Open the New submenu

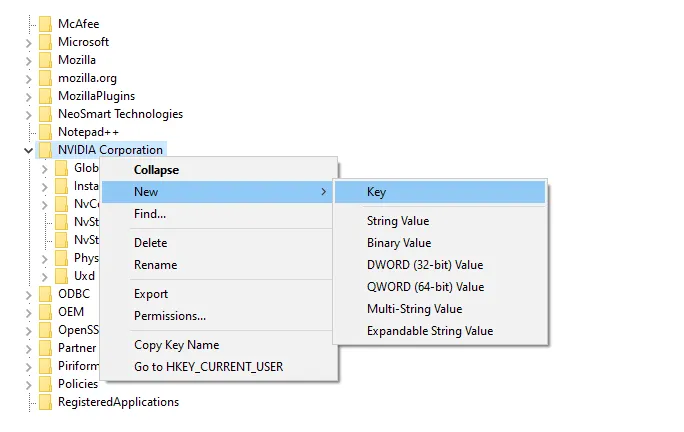(217, 192)
